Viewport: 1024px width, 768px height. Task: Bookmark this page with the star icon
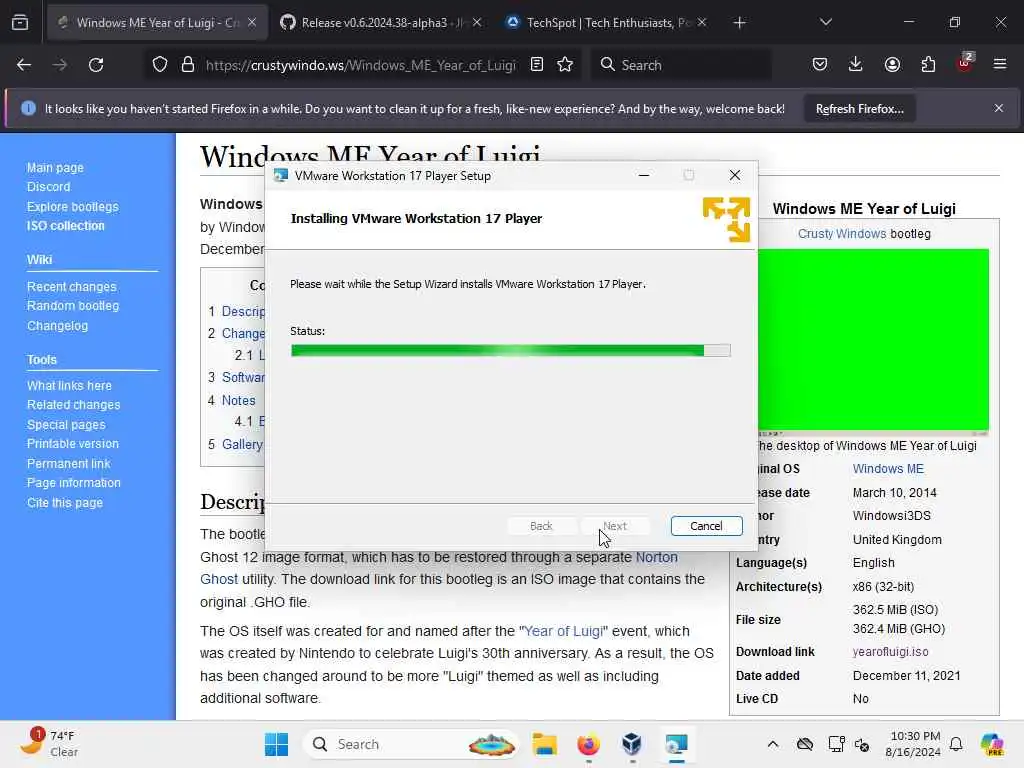[566, 65]
